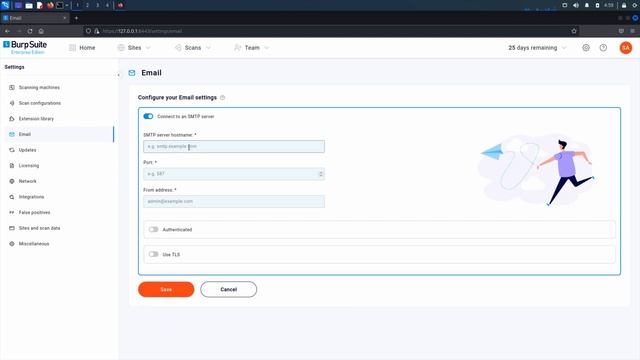
Task: Select the Licensing document icon
Action: point(11,165)
